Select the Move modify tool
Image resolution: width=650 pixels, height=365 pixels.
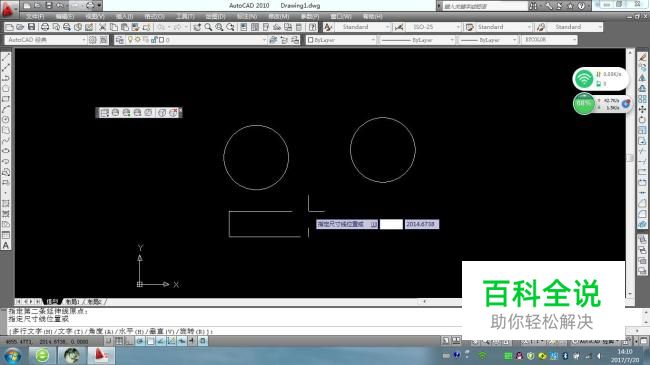point(642,110)
